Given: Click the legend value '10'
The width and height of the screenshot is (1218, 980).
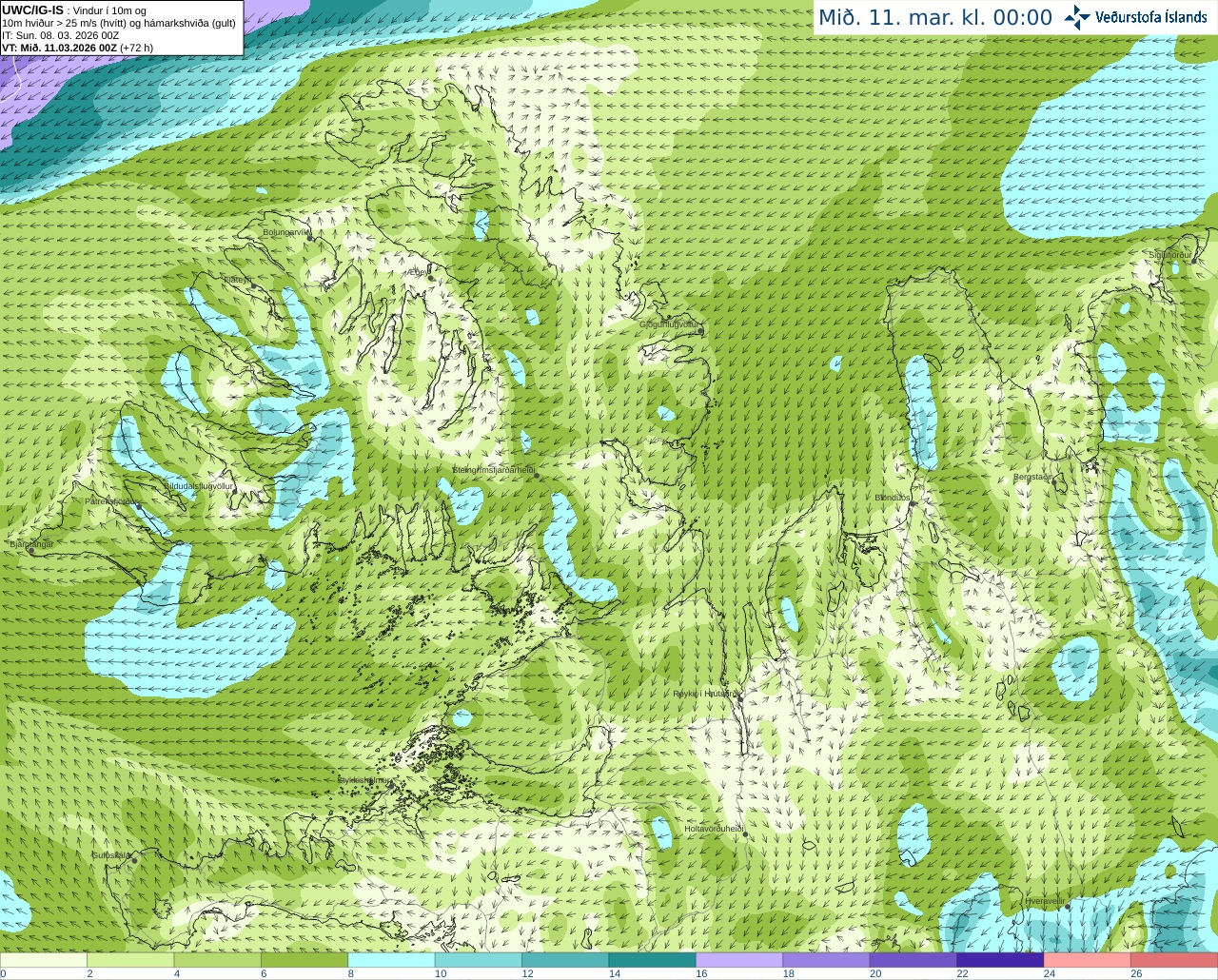Looking at the screenshot, I should pyautogui.click(x=441, y=973).
